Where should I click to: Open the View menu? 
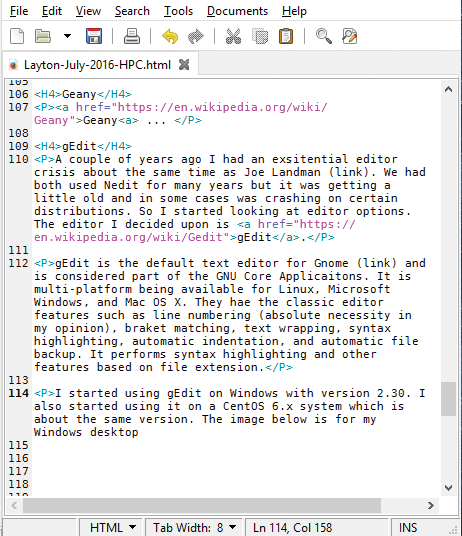click(89, 11)
